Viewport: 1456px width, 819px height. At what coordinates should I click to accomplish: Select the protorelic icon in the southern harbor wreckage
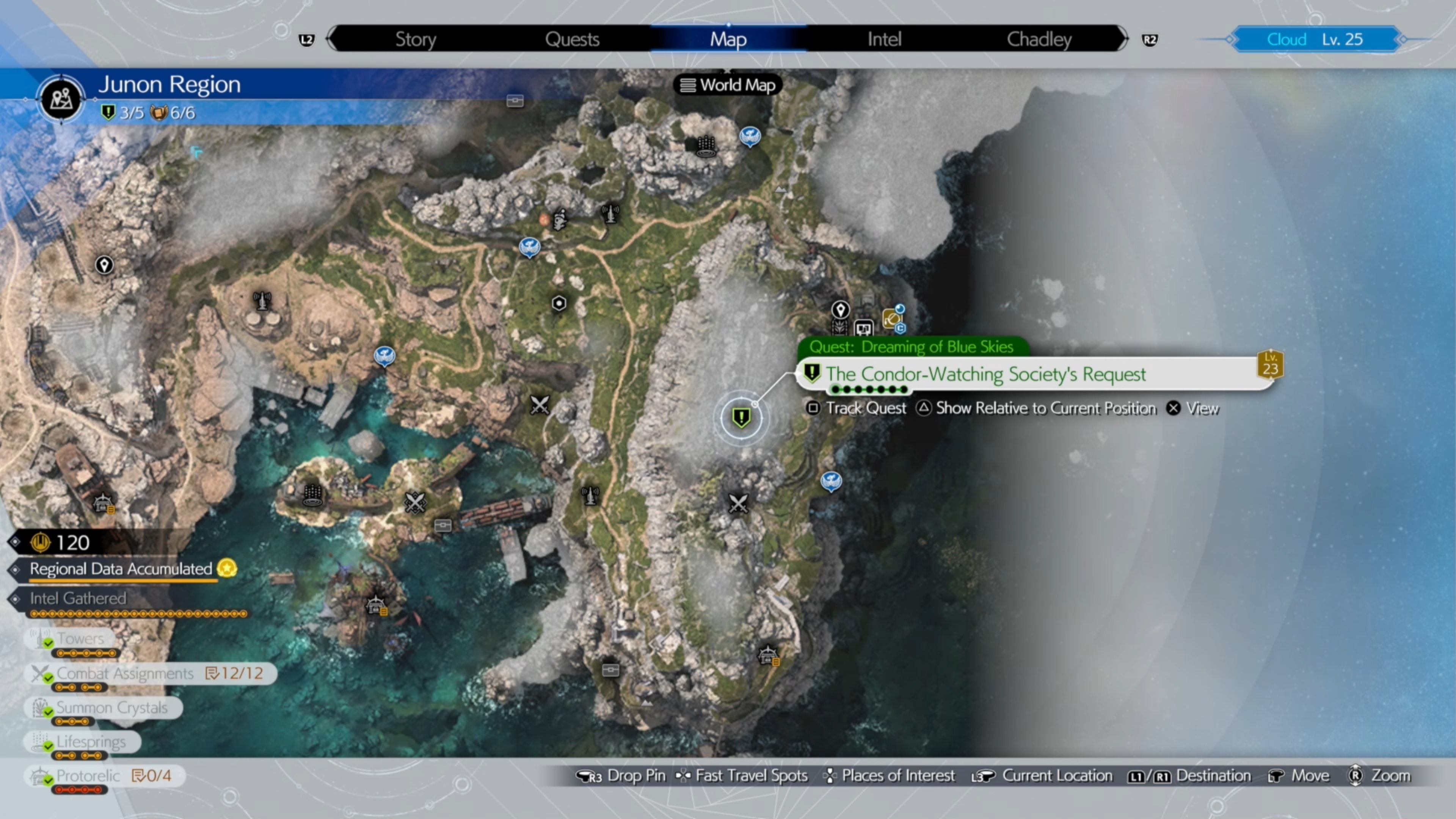376,606
